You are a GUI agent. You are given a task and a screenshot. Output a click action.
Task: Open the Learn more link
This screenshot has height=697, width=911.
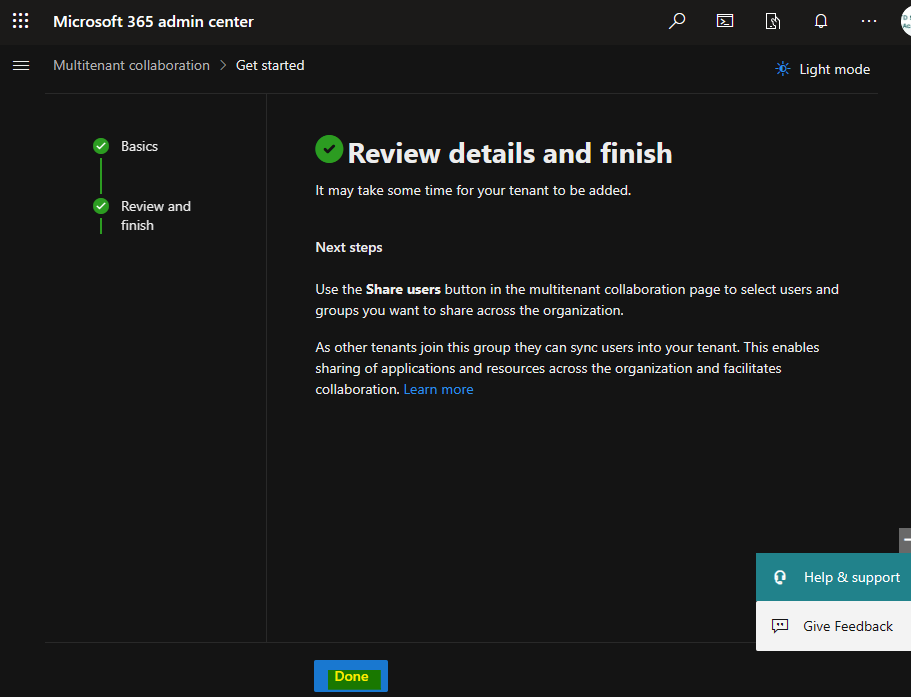[439, 389]
